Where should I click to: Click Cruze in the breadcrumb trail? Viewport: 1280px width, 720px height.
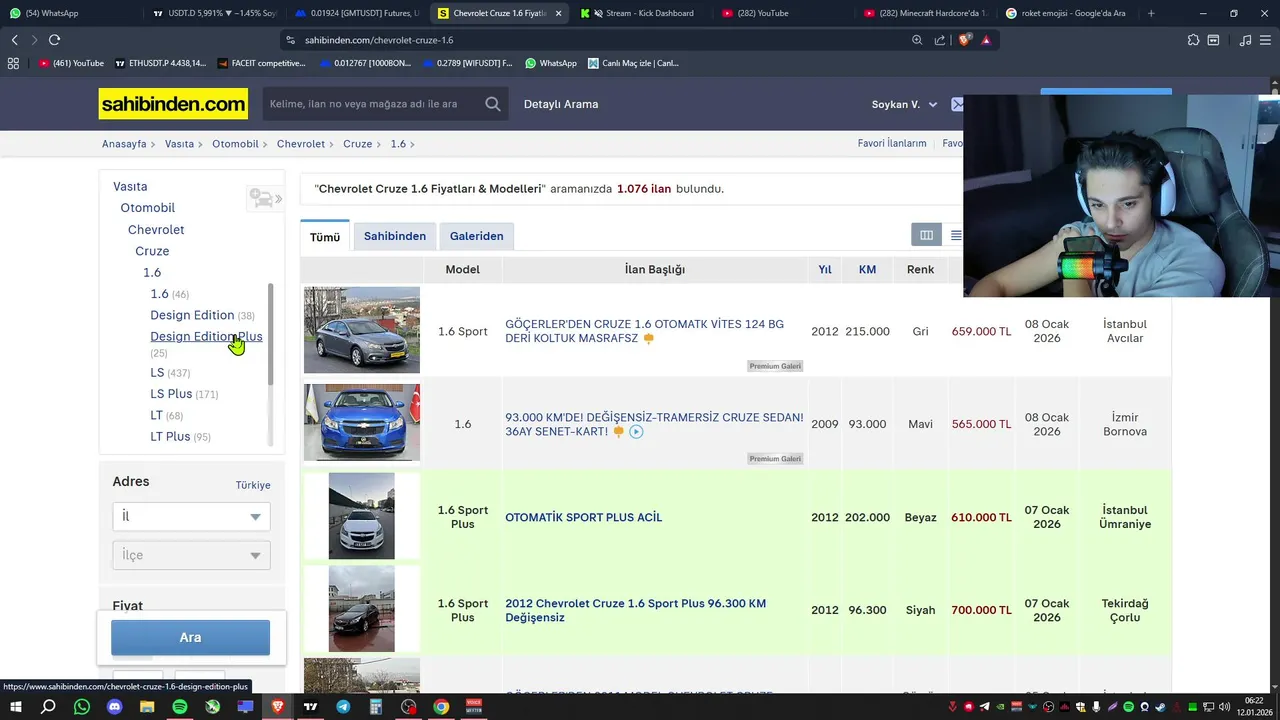point(357,144)
